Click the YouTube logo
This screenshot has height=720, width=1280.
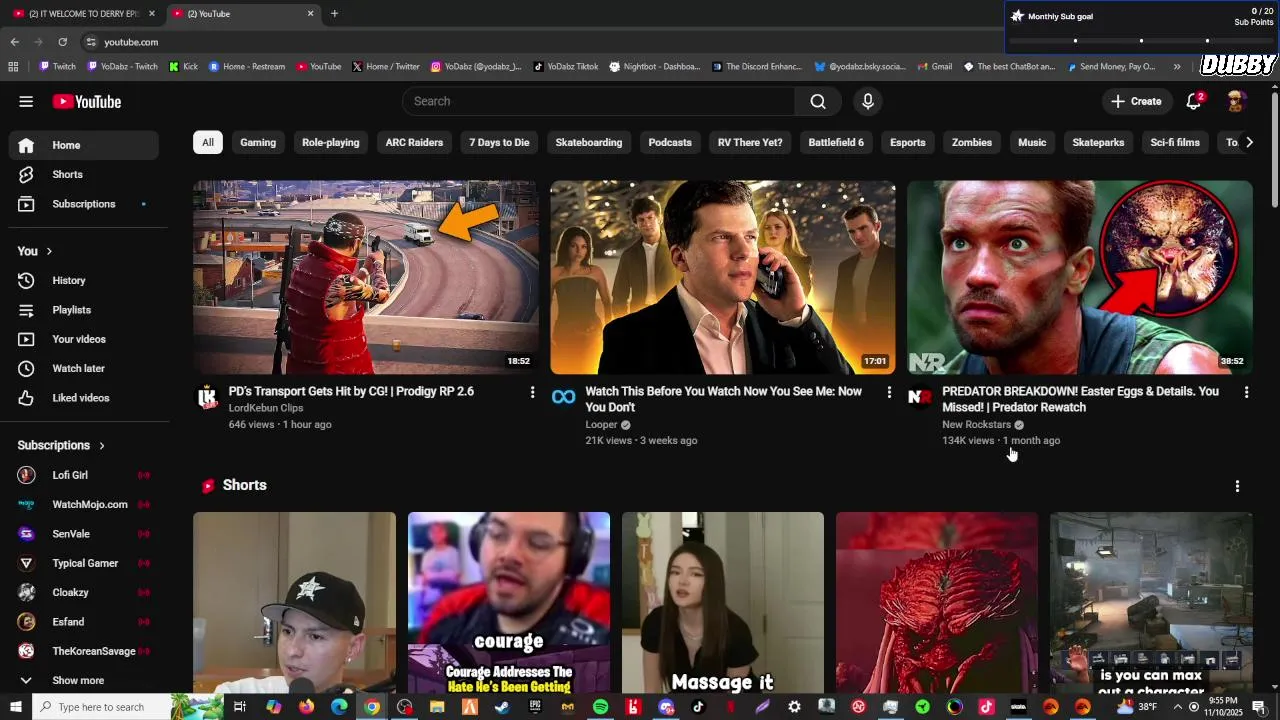pos(87,101)
